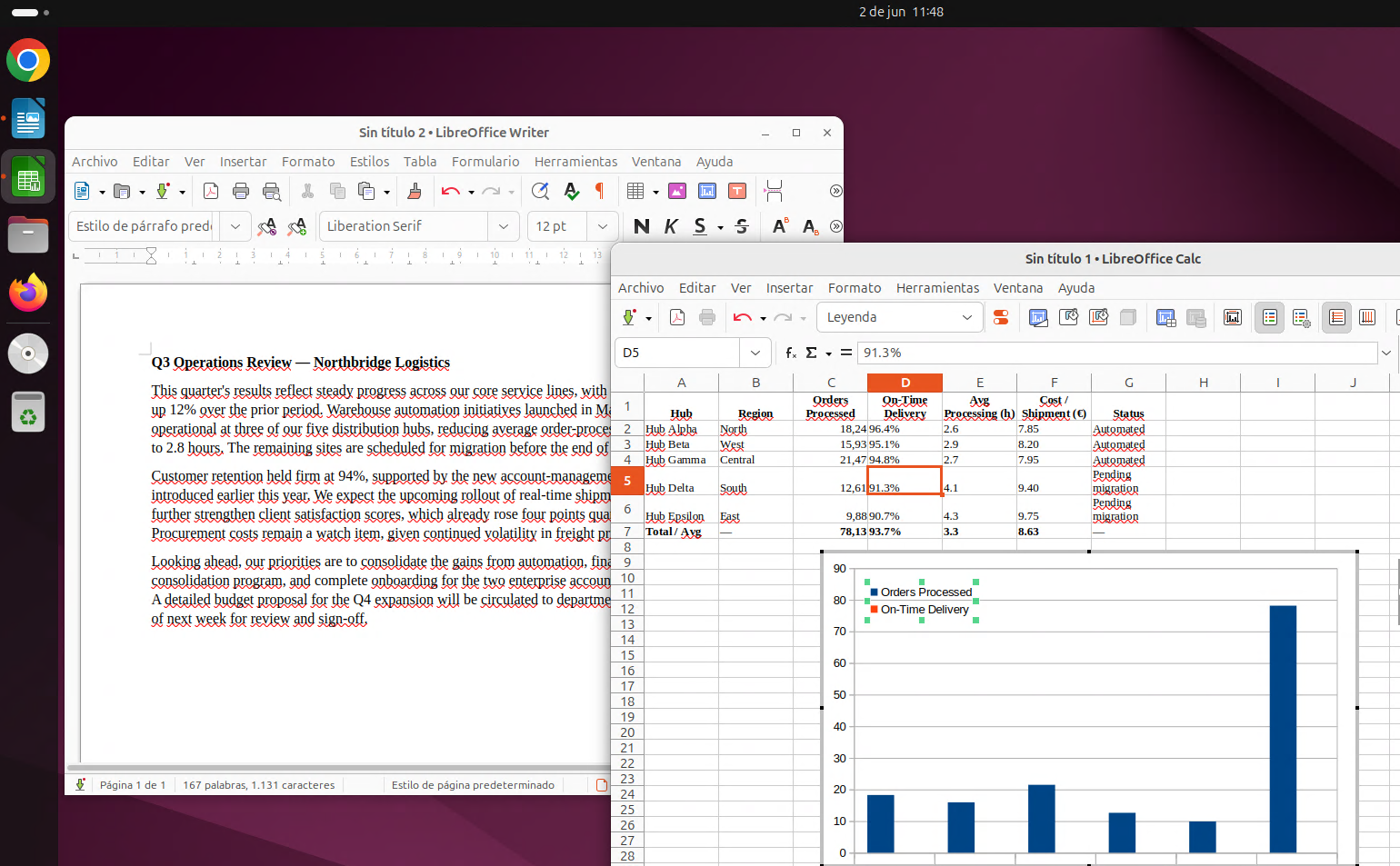Open the chart type icon in Calc
Viewport: 1400px width, 866px height.
pyautogui.click(x=1038, y=317)
